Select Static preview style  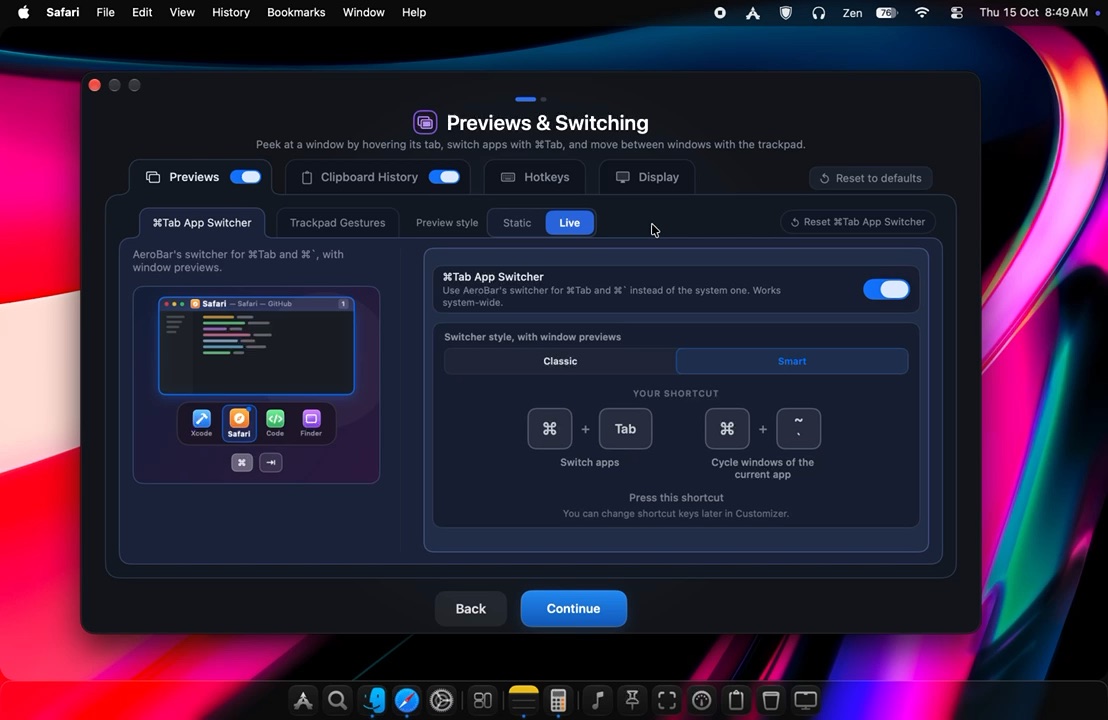(517, 223)
